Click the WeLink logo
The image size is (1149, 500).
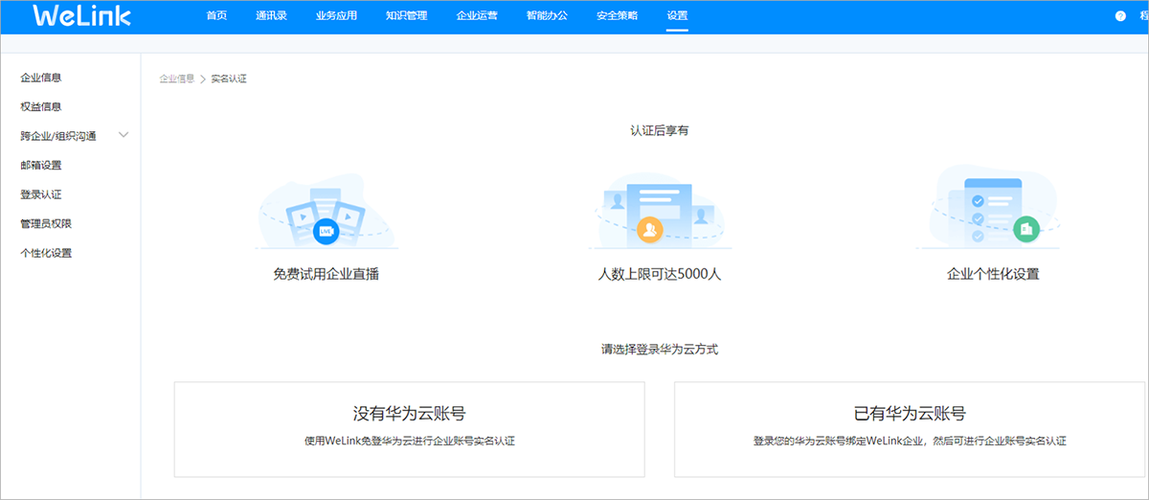(x=81, y=16)
